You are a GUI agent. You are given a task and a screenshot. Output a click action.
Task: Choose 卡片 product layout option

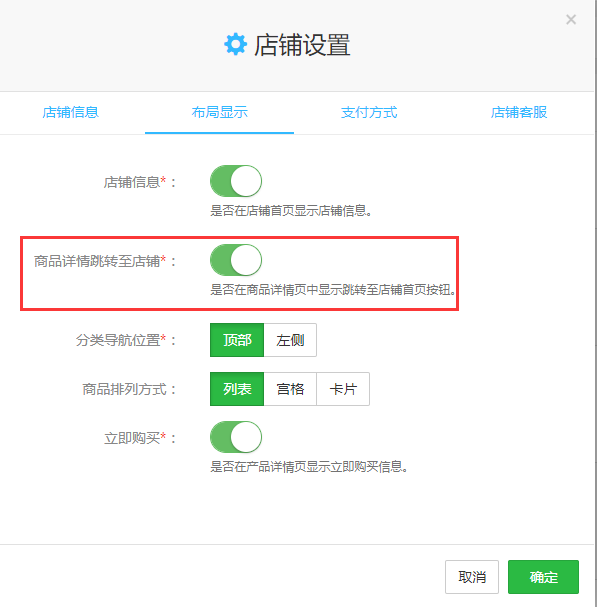343,389
